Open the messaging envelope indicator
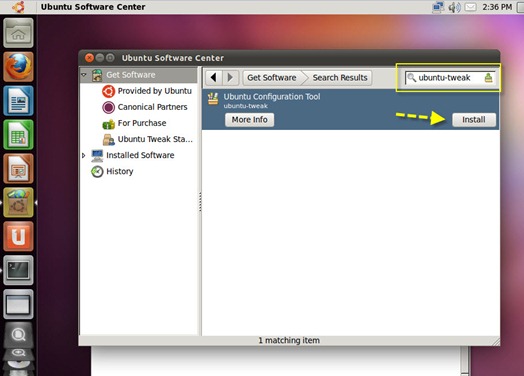Image resolution: width=524 pixels, height=376 pixels. pyautogui.click(x=471, y=7)
